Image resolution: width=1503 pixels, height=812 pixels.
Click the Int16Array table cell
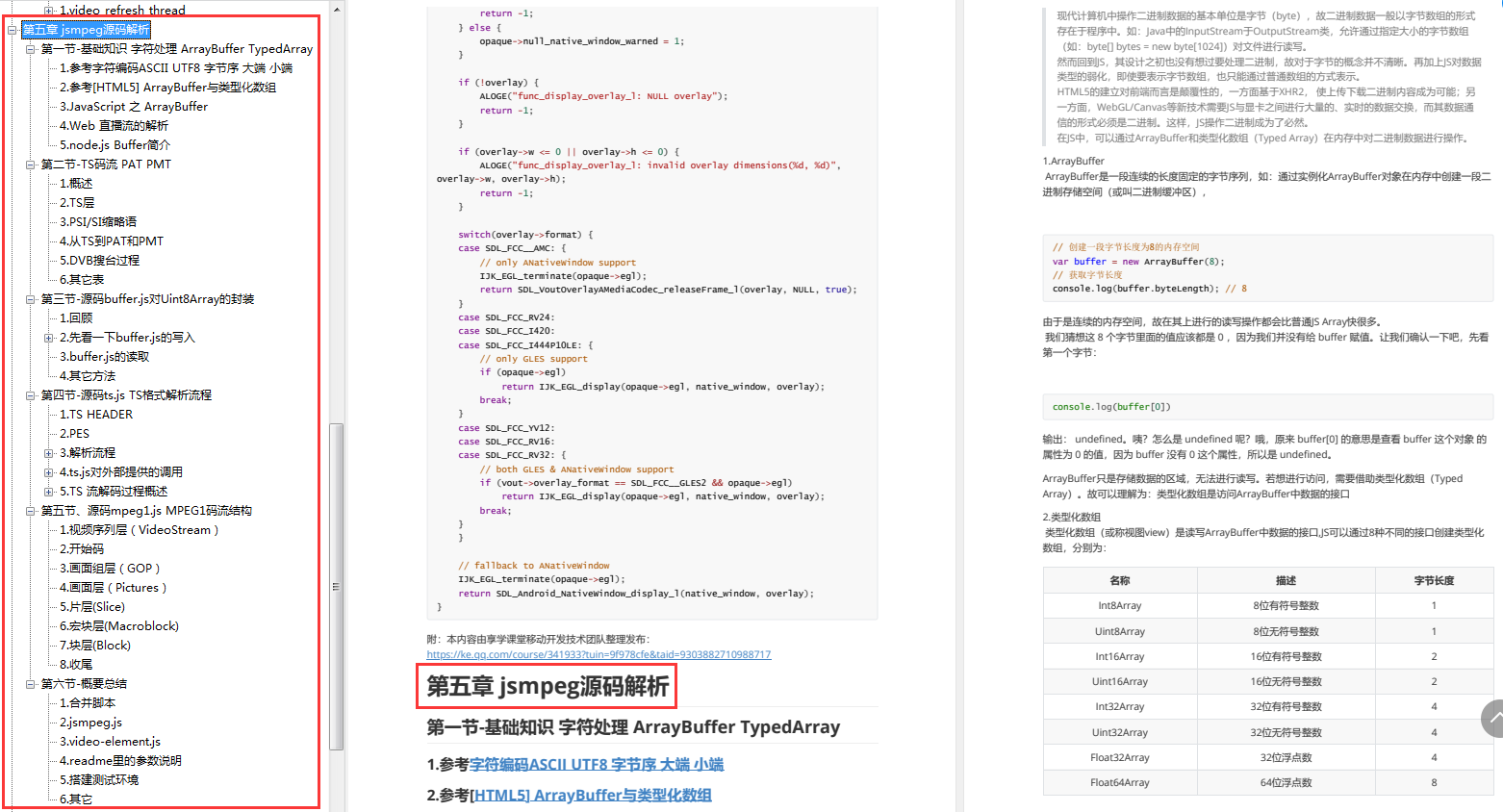pyautogui.click(x=1120, y=656)
